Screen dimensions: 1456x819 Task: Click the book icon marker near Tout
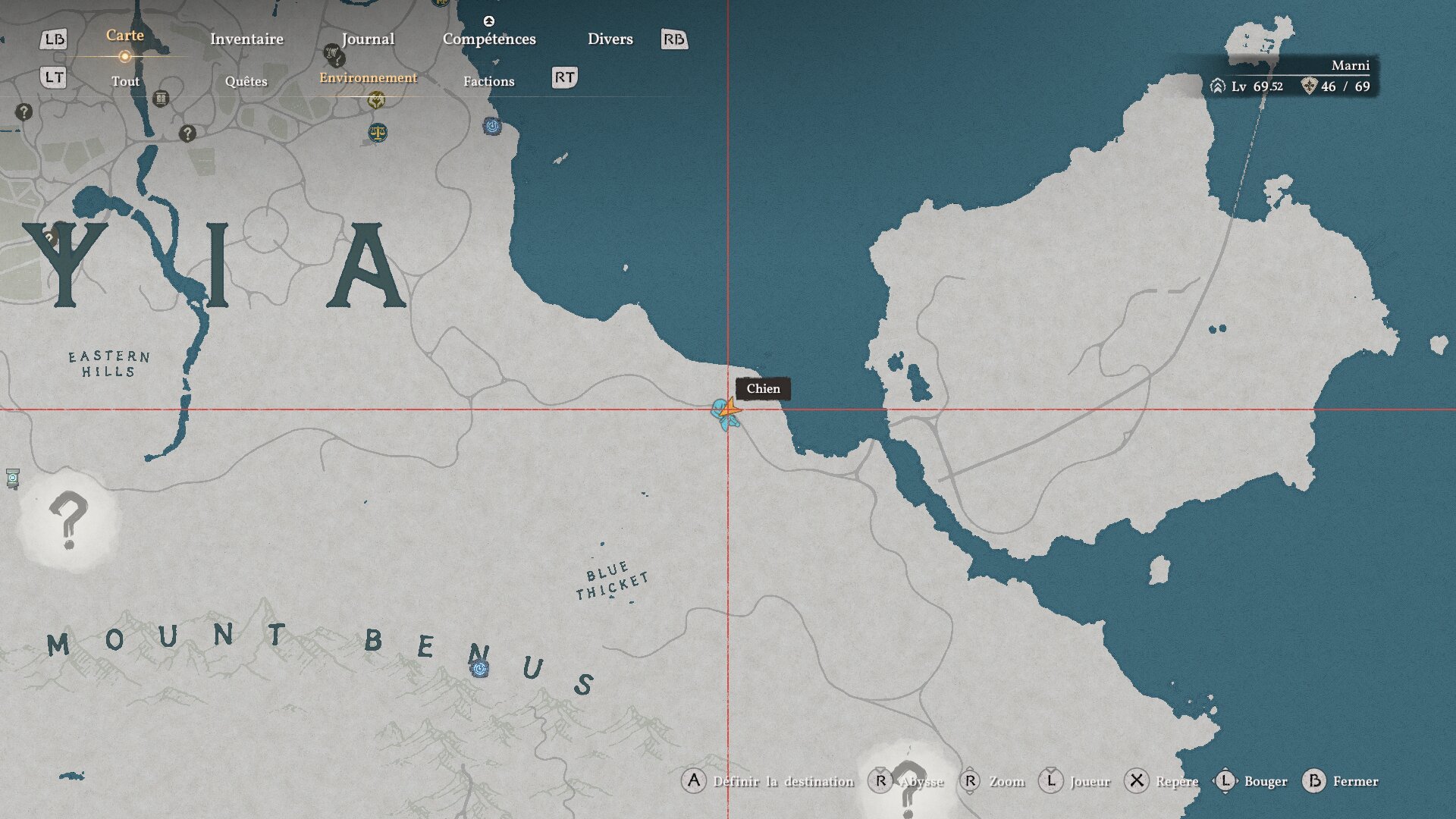click(161, 99)
